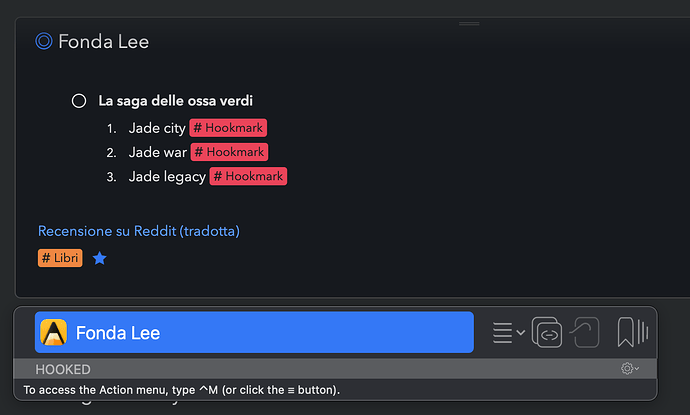Click the Jade city list item text

tap(157, 128)
